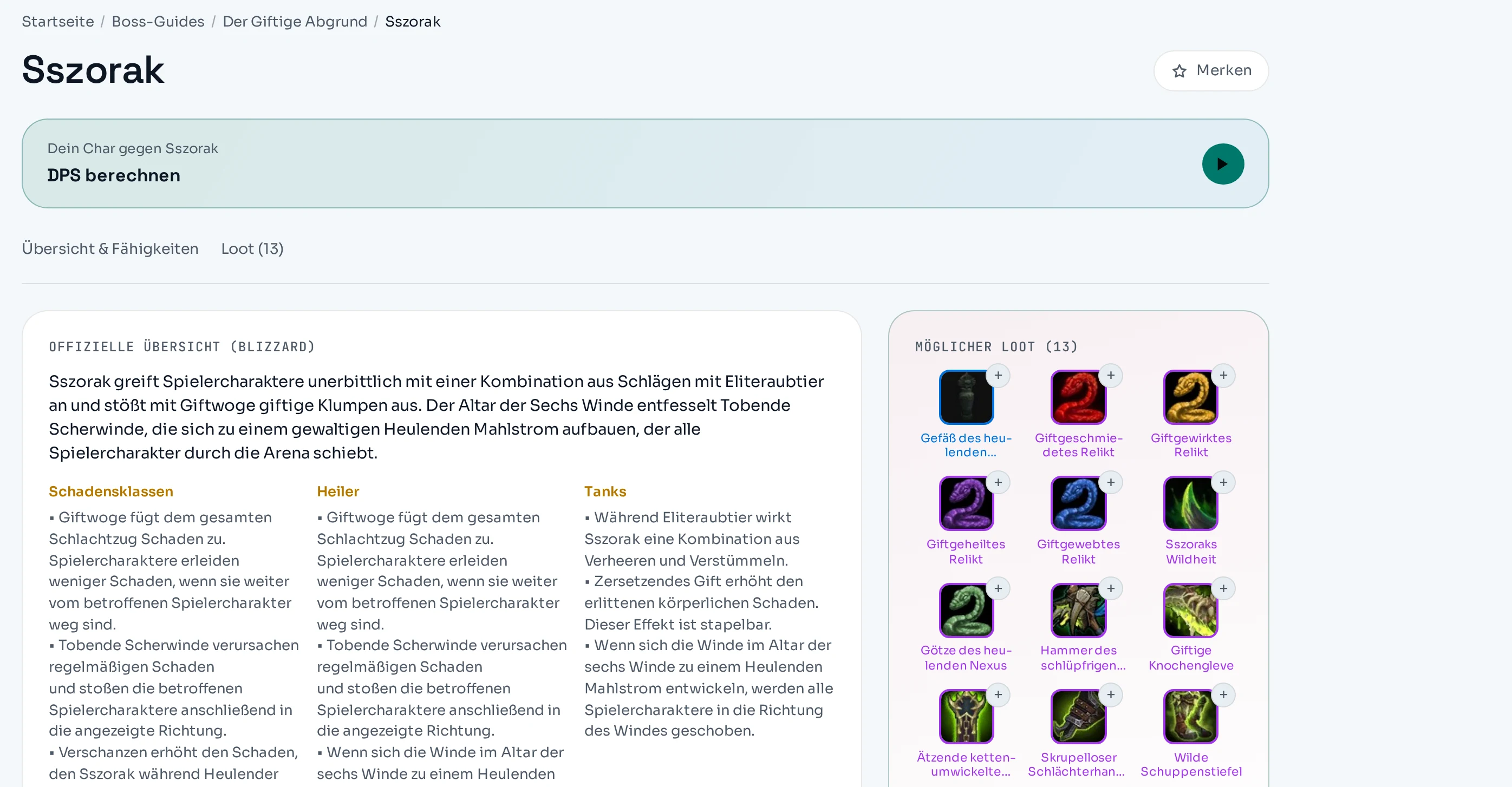Open the Boss-Guides breadcrumb link
Image resolution: width=1512 pixels, height=787 pixels.
(158, 22)
